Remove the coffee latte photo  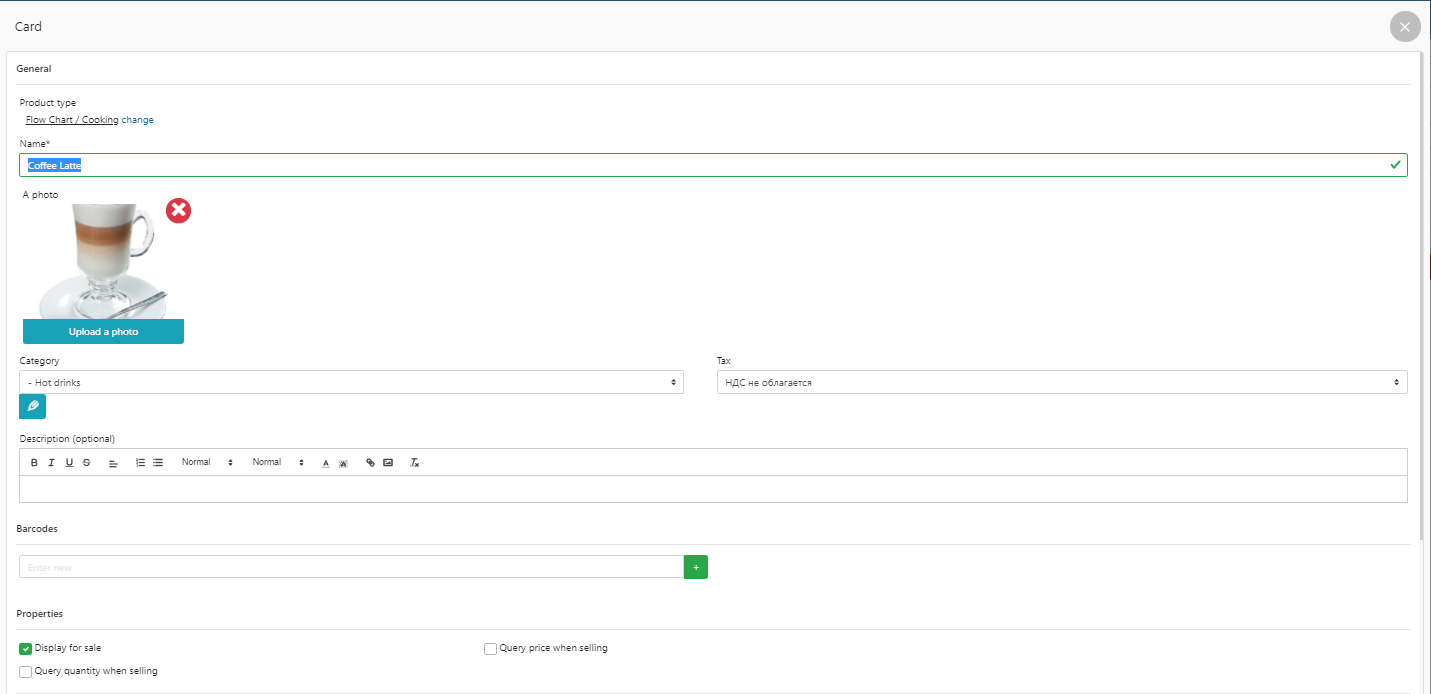[178, 210]
